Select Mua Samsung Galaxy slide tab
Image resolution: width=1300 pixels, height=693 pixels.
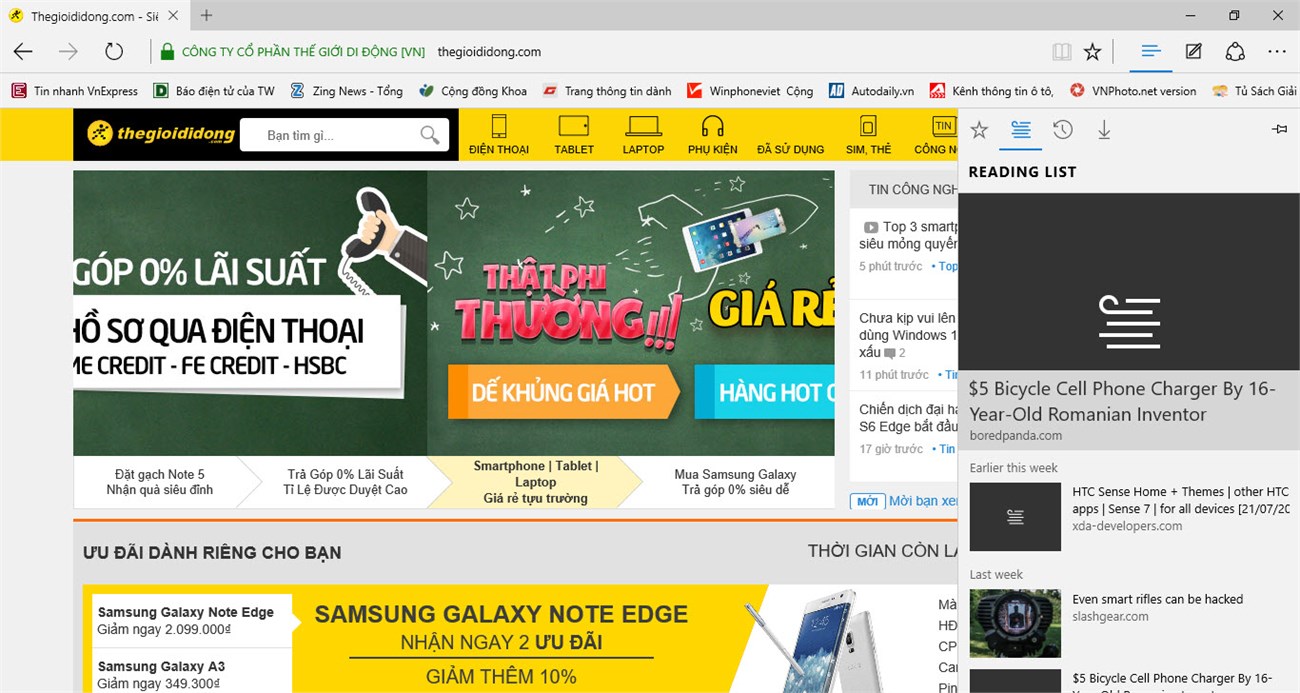735,482
